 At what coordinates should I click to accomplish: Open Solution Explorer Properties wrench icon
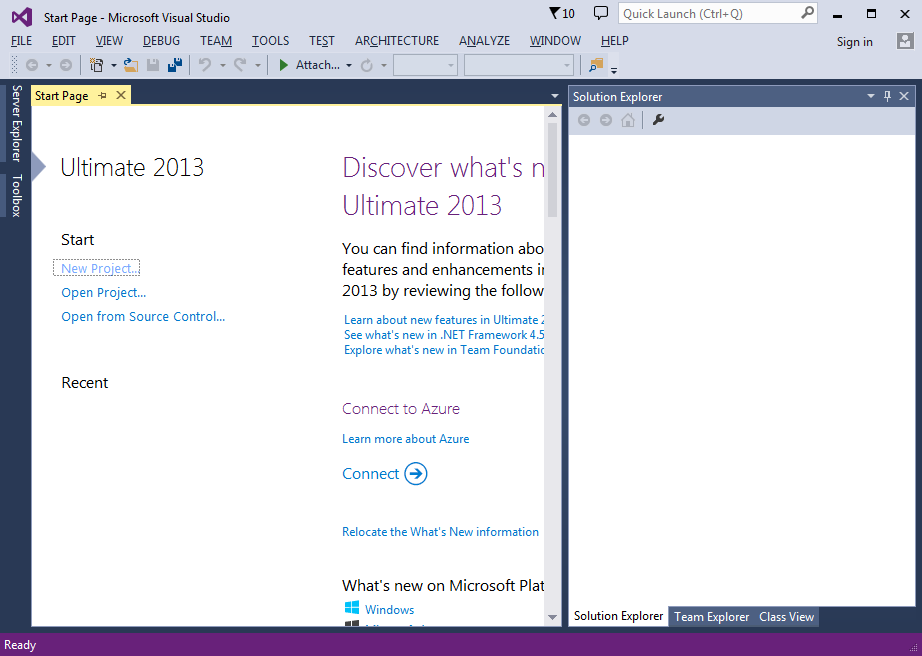[x=659, y=121]
